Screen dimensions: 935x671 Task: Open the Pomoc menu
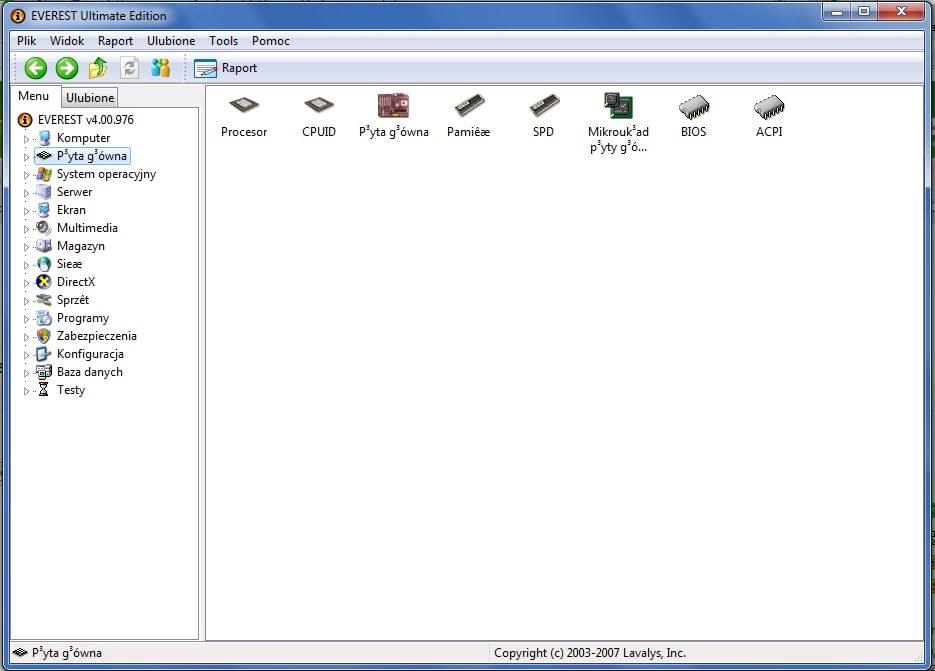point(271,41)
